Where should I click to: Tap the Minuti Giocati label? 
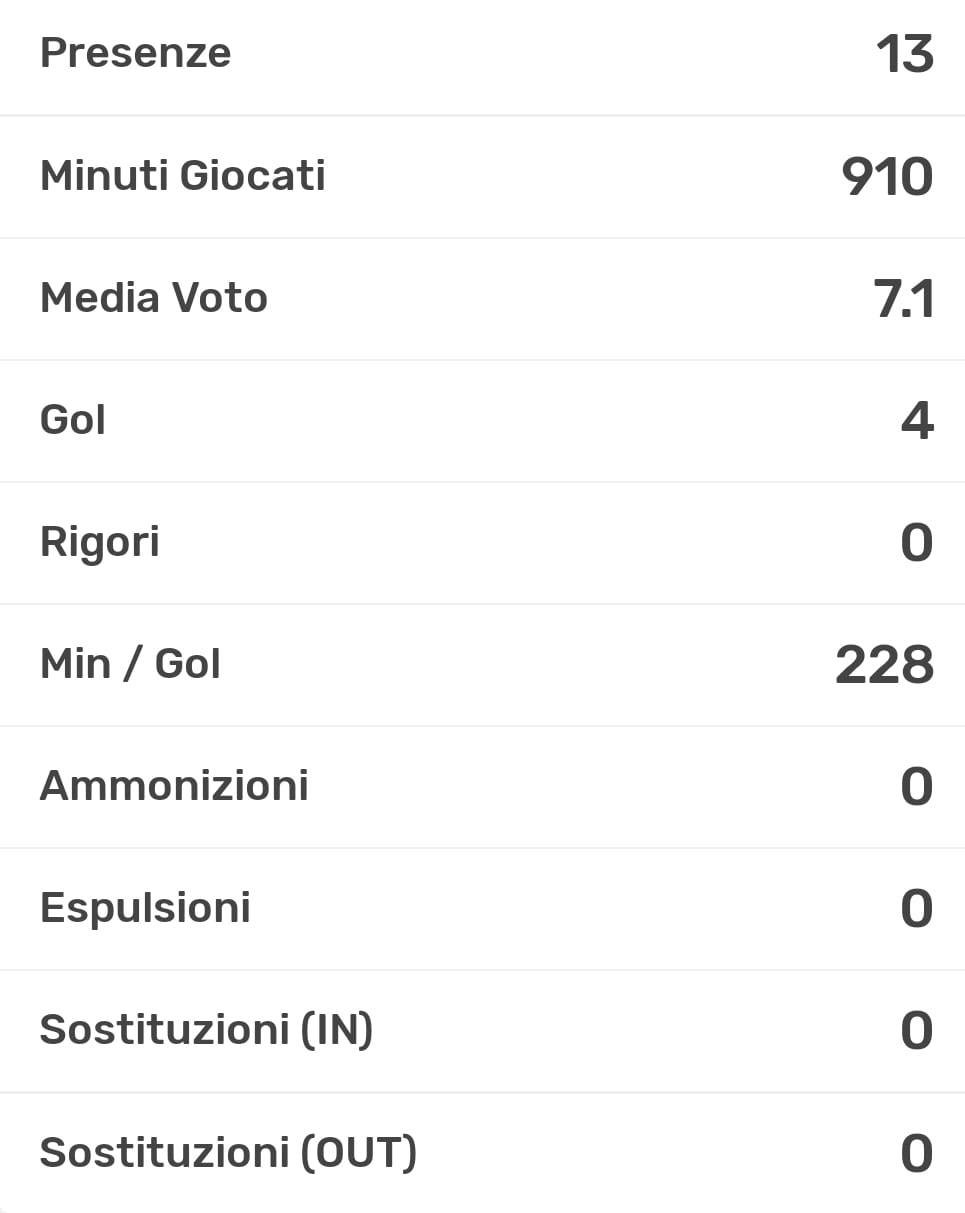point(182,176)
